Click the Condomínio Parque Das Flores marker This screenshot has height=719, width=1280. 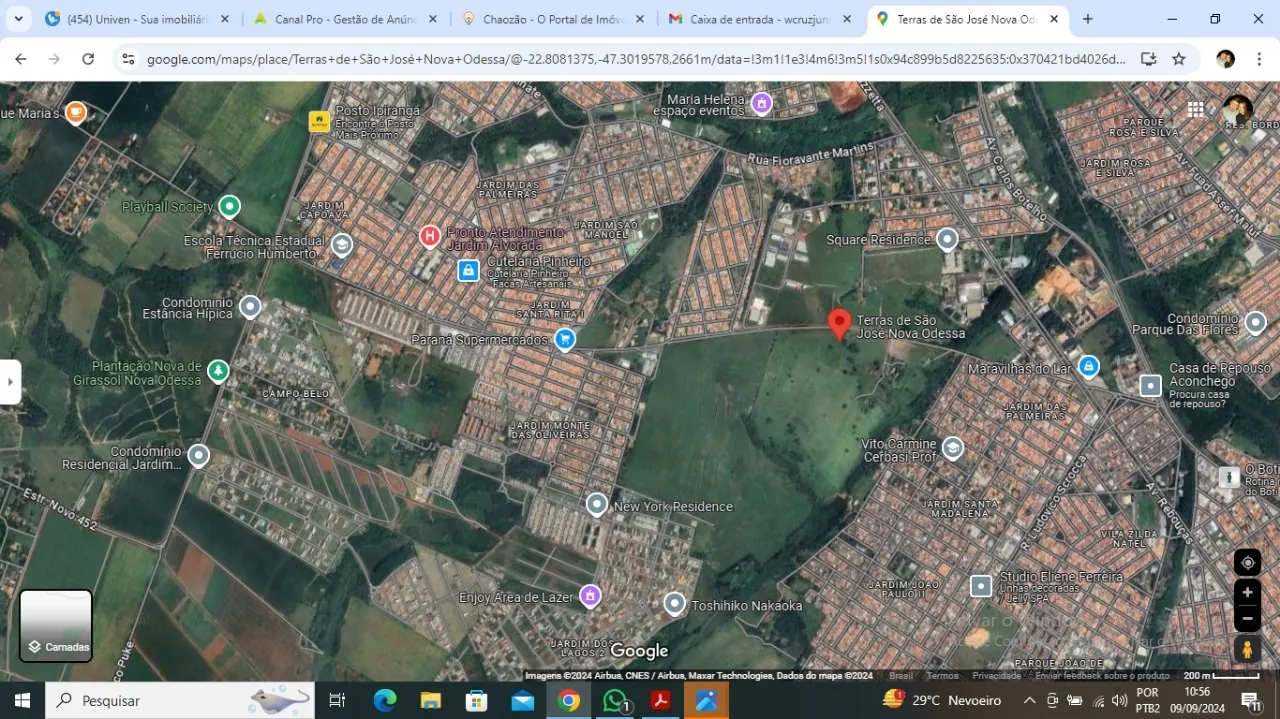[1256, 323]
